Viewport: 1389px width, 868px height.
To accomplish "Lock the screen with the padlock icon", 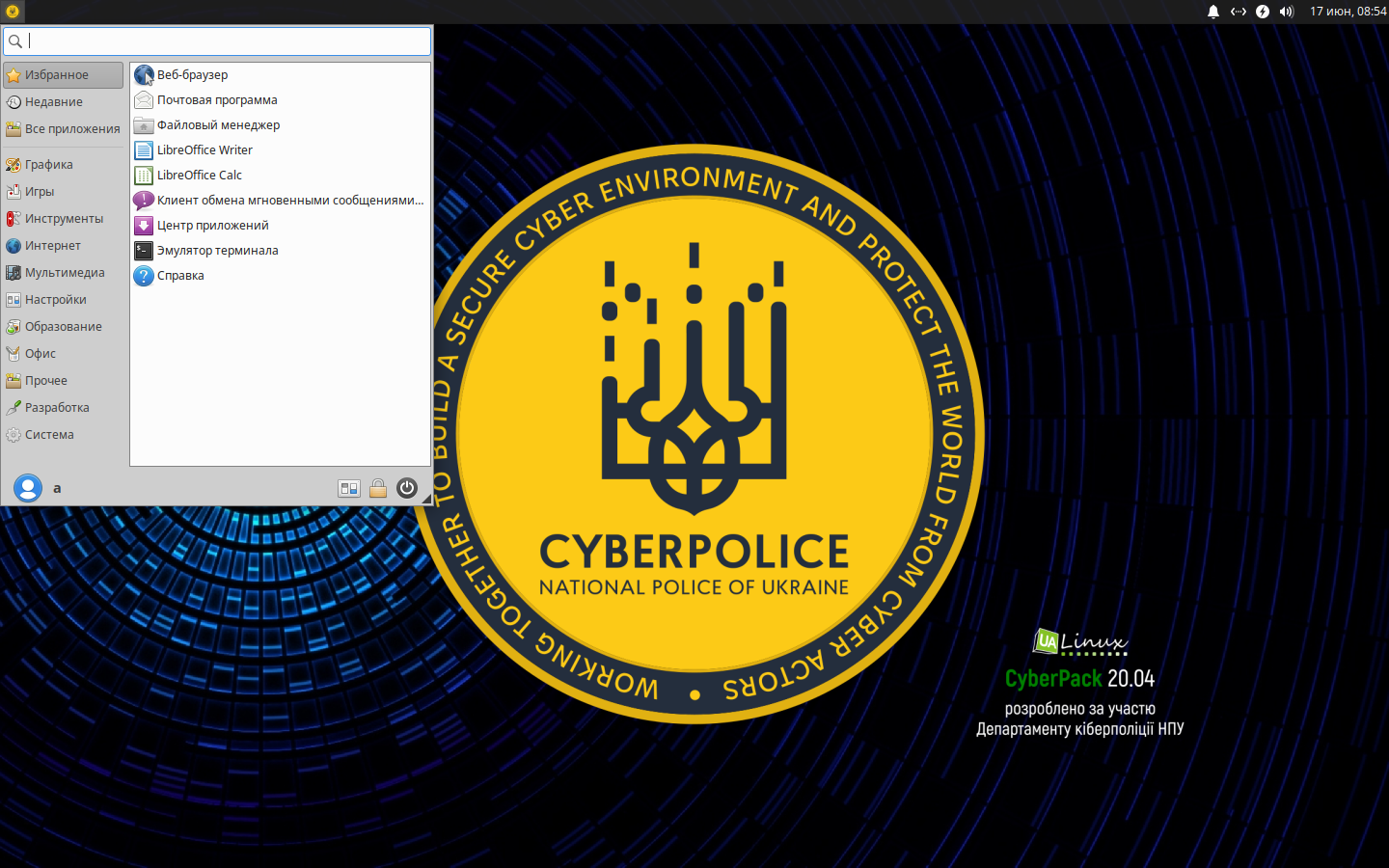I will point(378,488).
